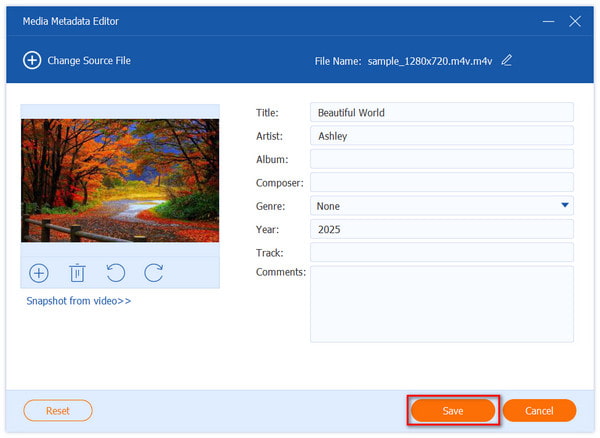Expand the Genre dropdown arrow
This screenshot has height=438, width=600.
coord(565,206)
